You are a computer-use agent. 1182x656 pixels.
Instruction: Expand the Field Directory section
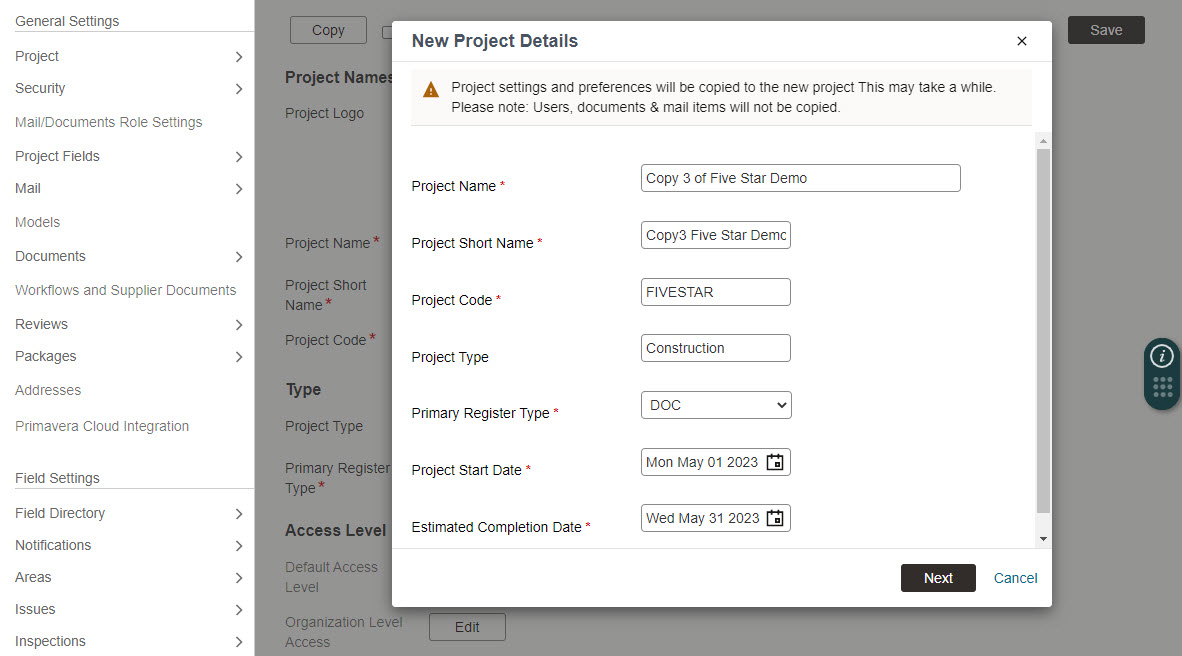(x=128, y=513)
